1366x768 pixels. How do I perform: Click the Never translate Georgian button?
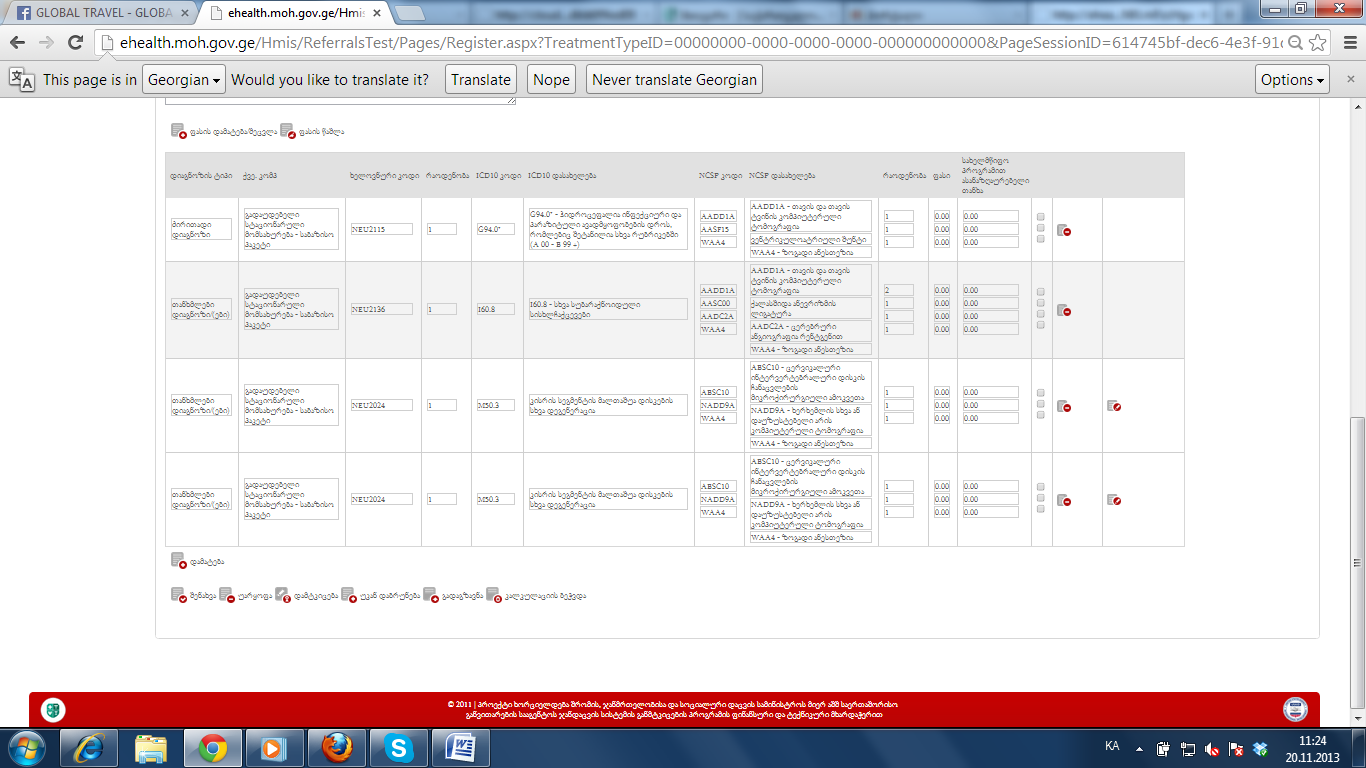coord(674,80)
